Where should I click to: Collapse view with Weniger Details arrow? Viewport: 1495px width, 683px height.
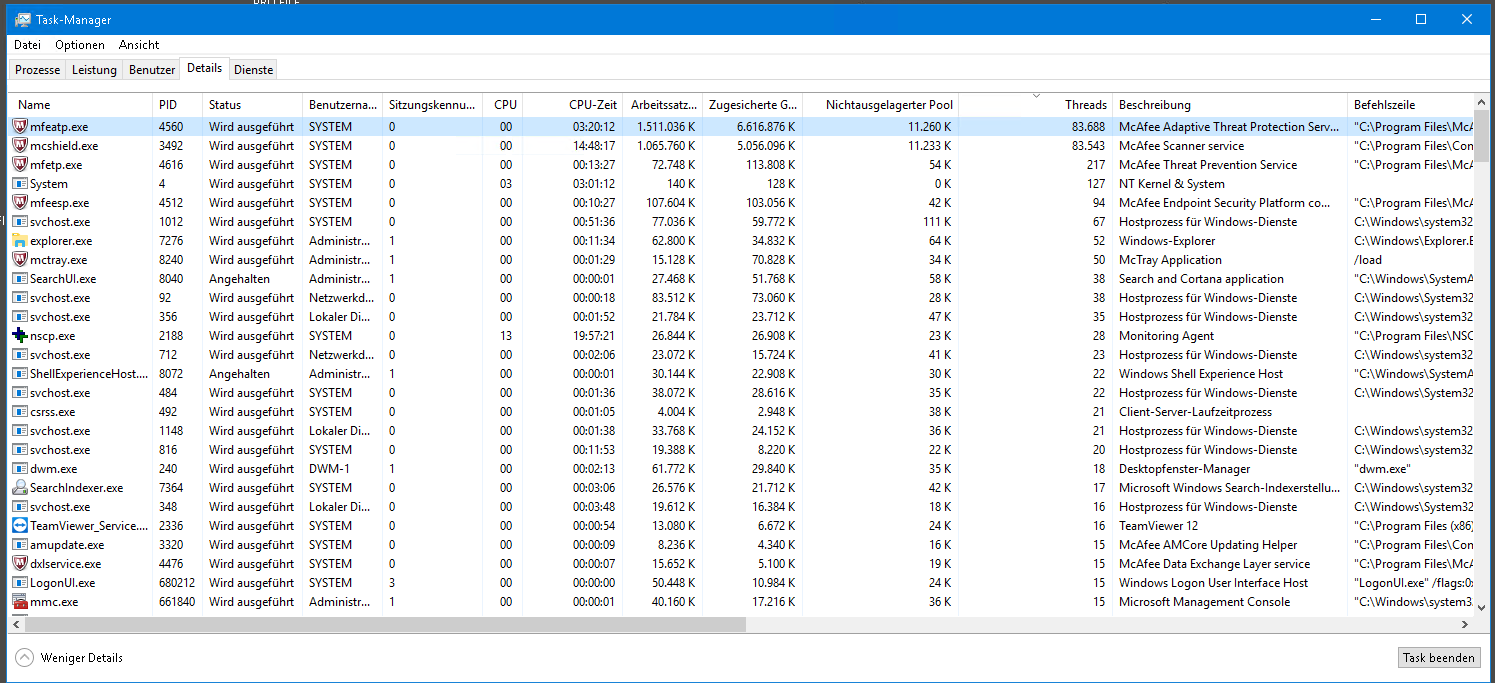pyautogui.click(x=23, y=658)
